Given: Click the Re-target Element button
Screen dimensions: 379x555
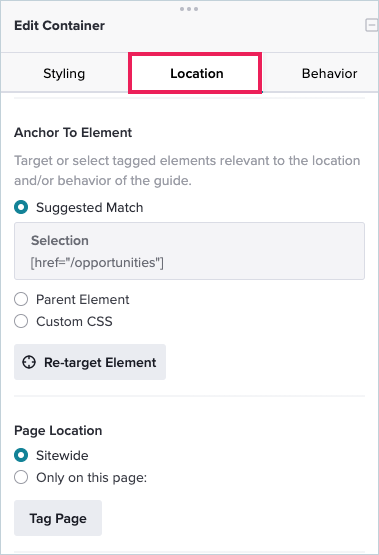Looking at the screenshot, I should pyautogui.click(x=90, y=362).
